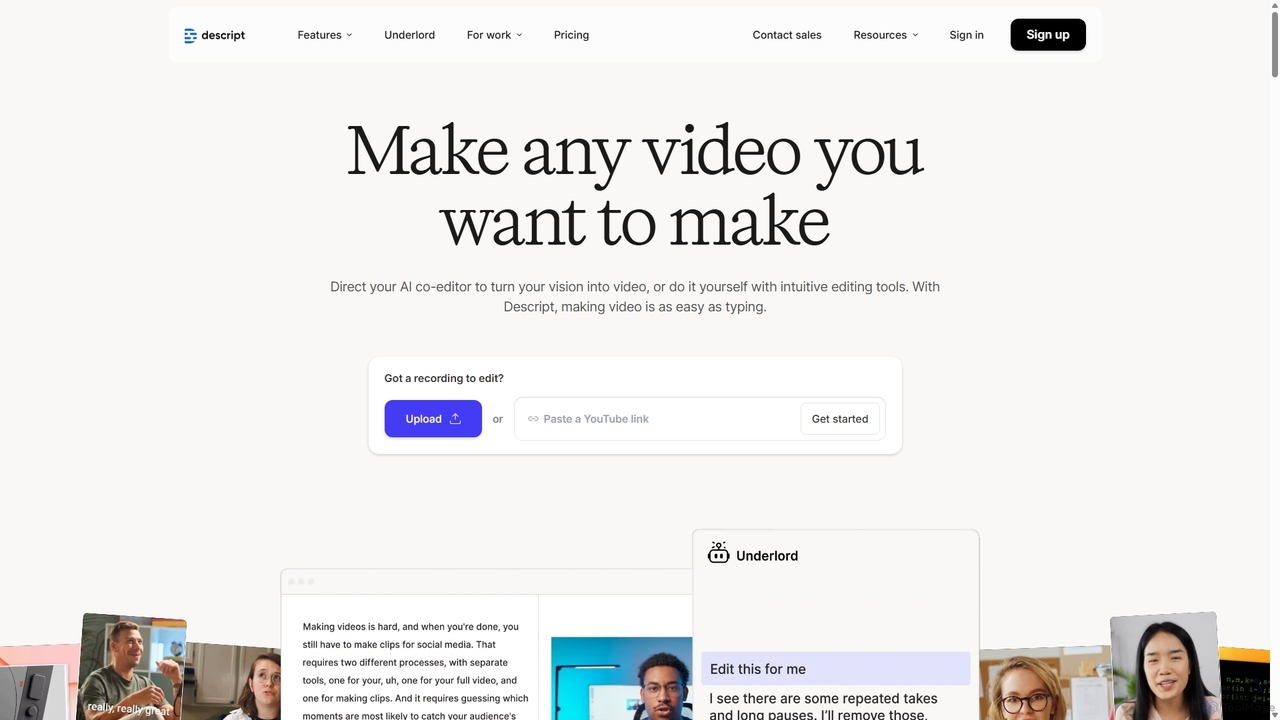Expand the Features dropdown menu
Image resolution: width=1280 pixels, height=720 pixels.
coord(325,35)
